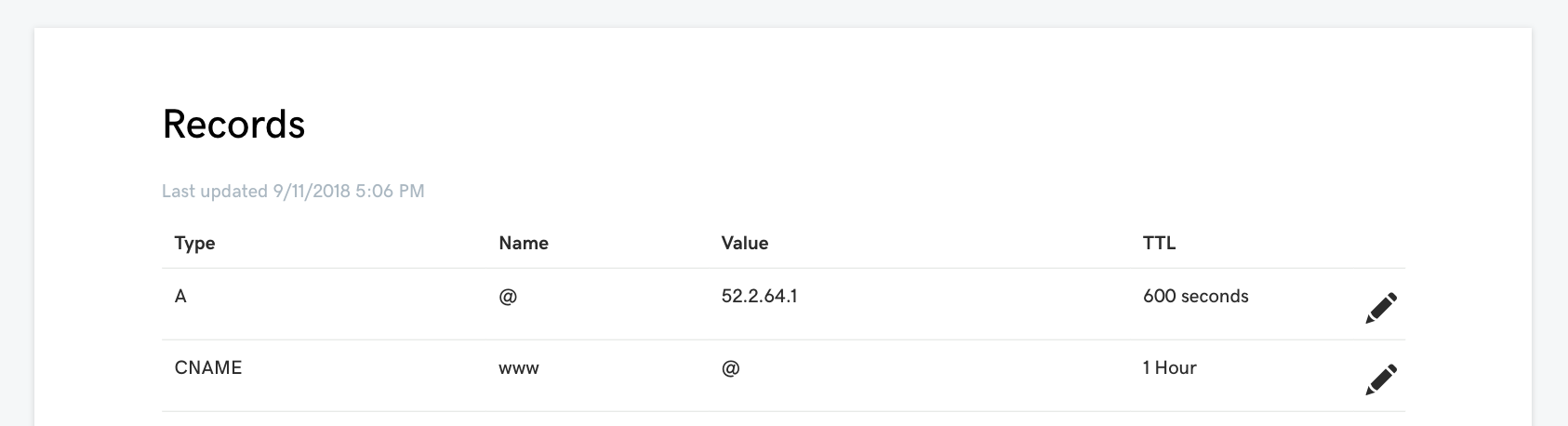Click the @ value of the CNAME record
This screenshot has width=1568, height=426.
[x=730, y=368]
